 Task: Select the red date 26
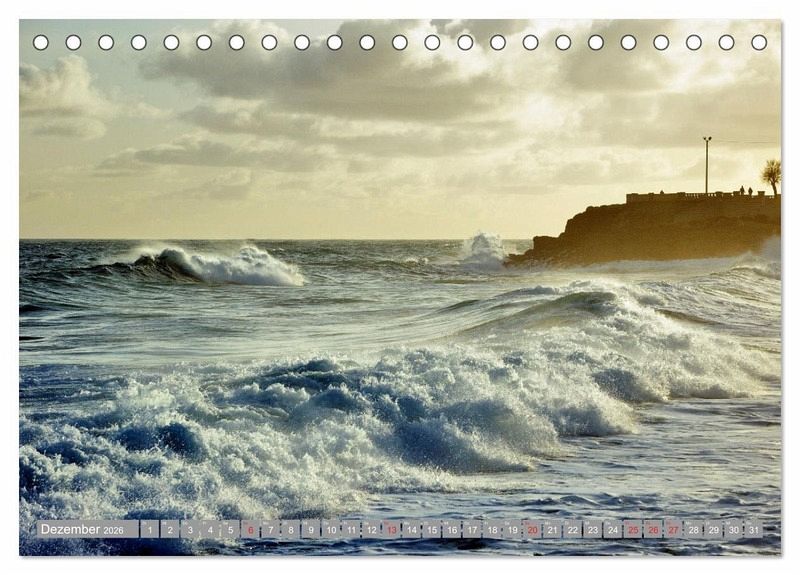[653, 529]
